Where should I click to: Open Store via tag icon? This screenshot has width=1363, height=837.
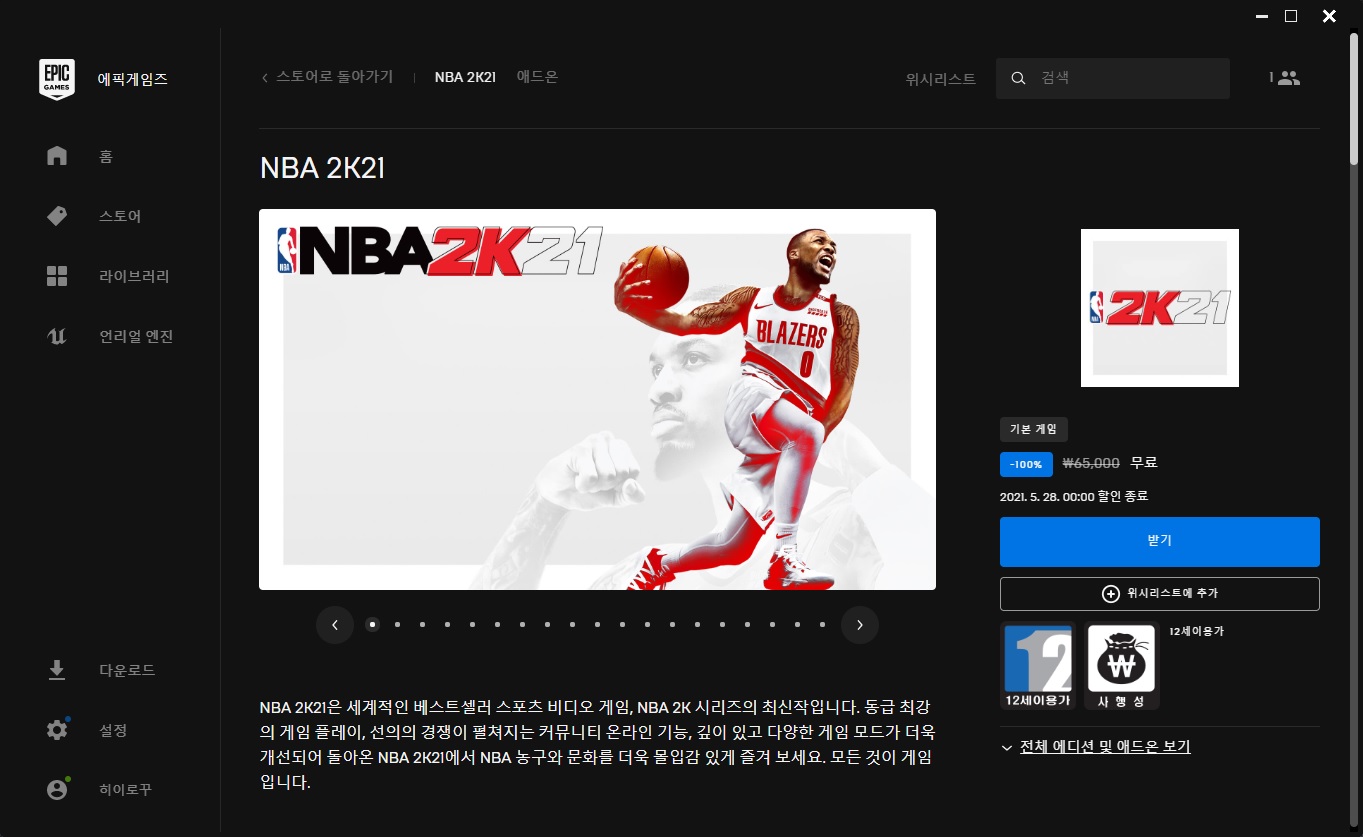click(57, 216)
